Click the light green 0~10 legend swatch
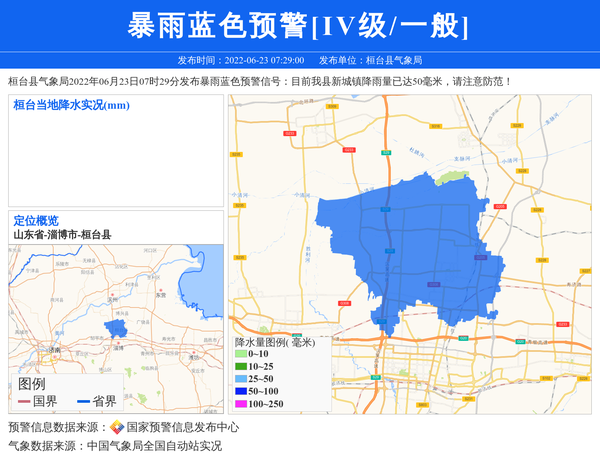 click(241, 354)
